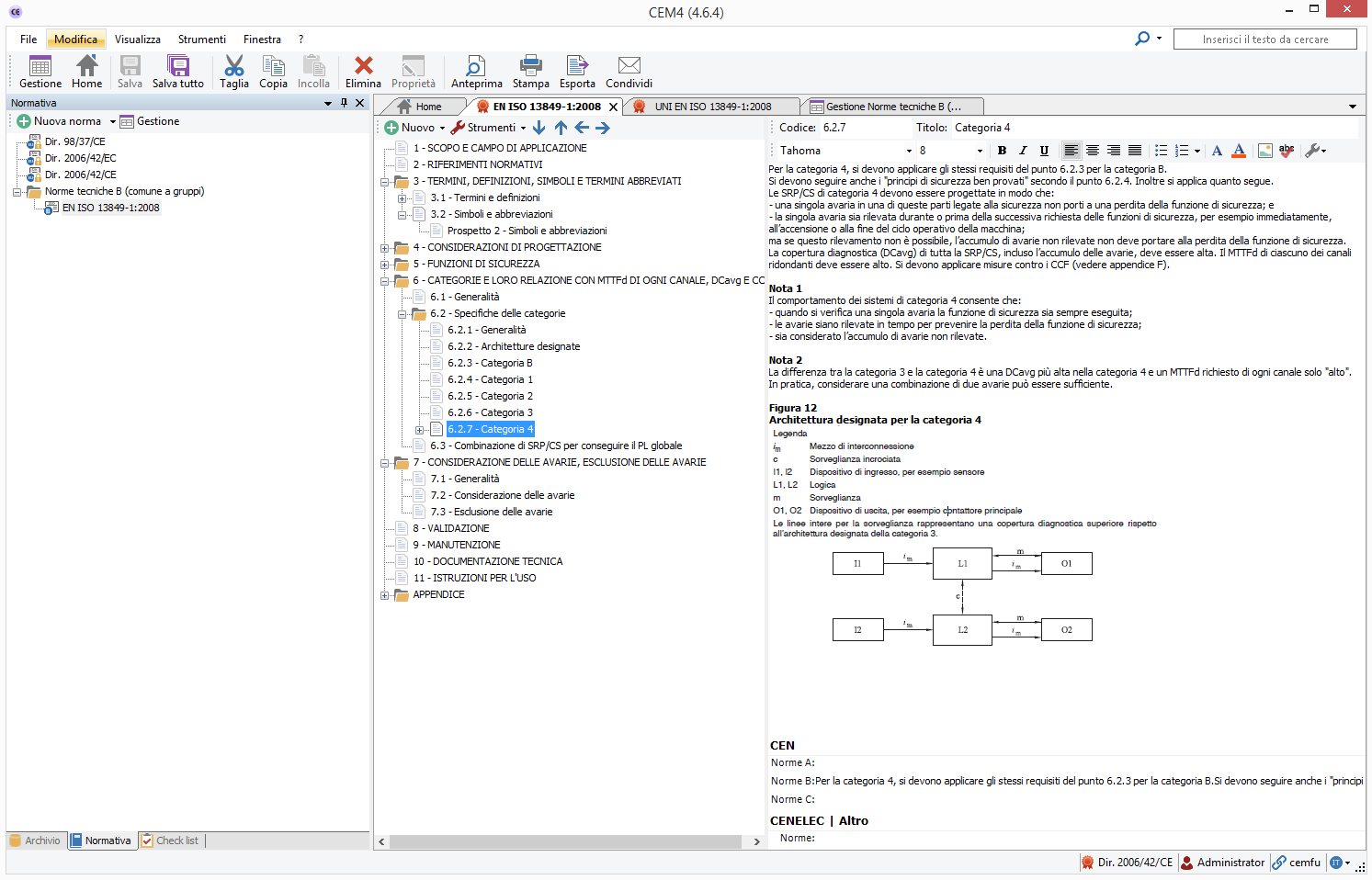Switch to UNI EN ISO 13849-1:2008 tab

pyautogui.click(x=712, y=107)
